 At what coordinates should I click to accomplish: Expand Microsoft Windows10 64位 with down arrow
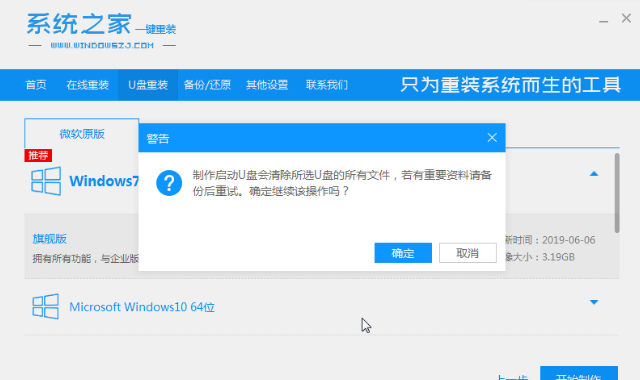tap(594, 302)
